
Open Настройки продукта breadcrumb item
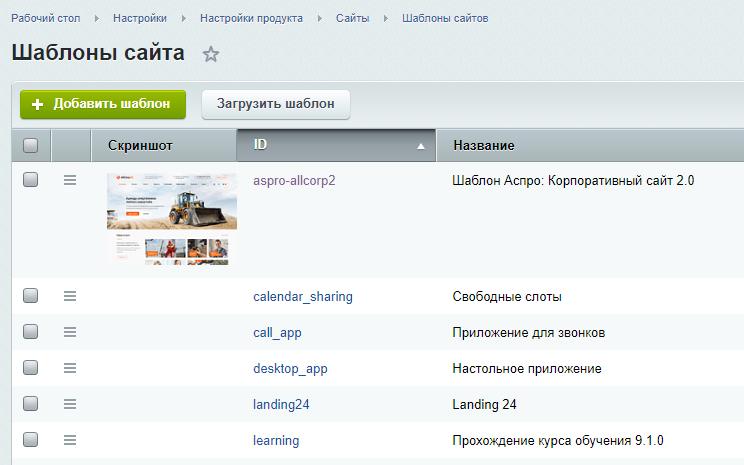[x=250, y=18]
